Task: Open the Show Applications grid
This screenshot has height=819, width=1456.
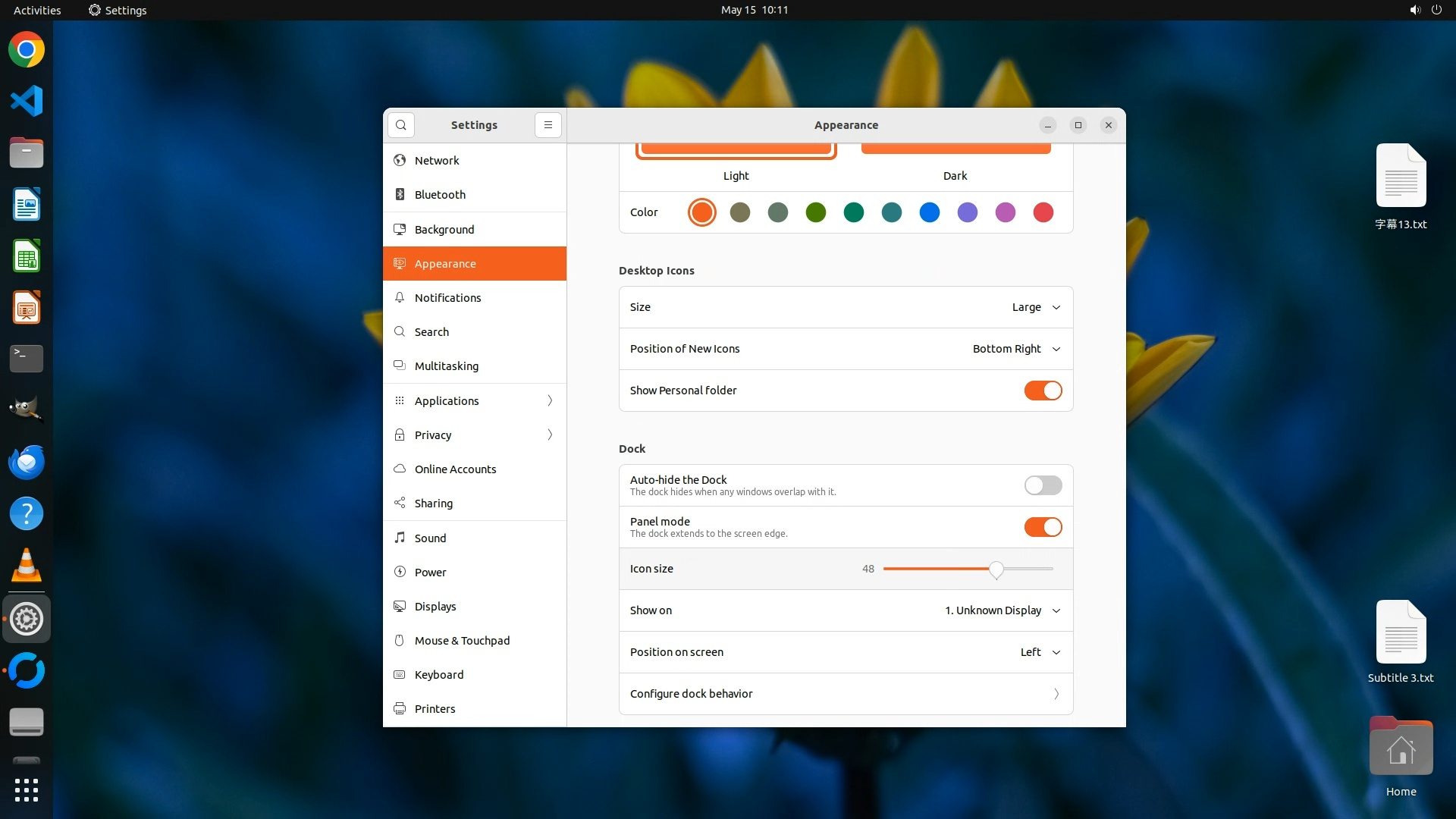Action: pyautogui.click(x=27, y=789)
